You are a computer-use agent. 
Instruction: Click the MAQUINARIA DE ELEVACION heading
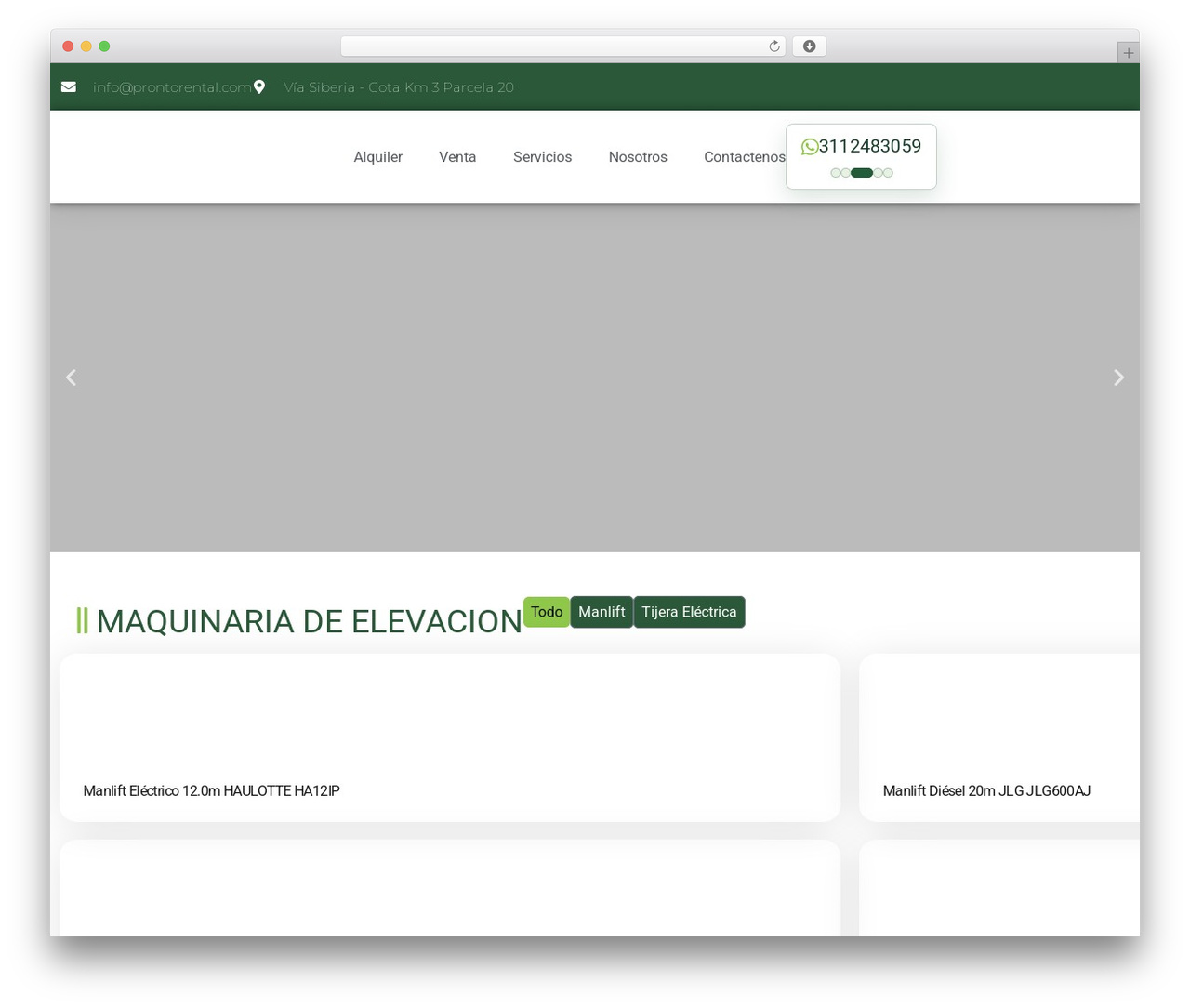(x=309, y=621)
